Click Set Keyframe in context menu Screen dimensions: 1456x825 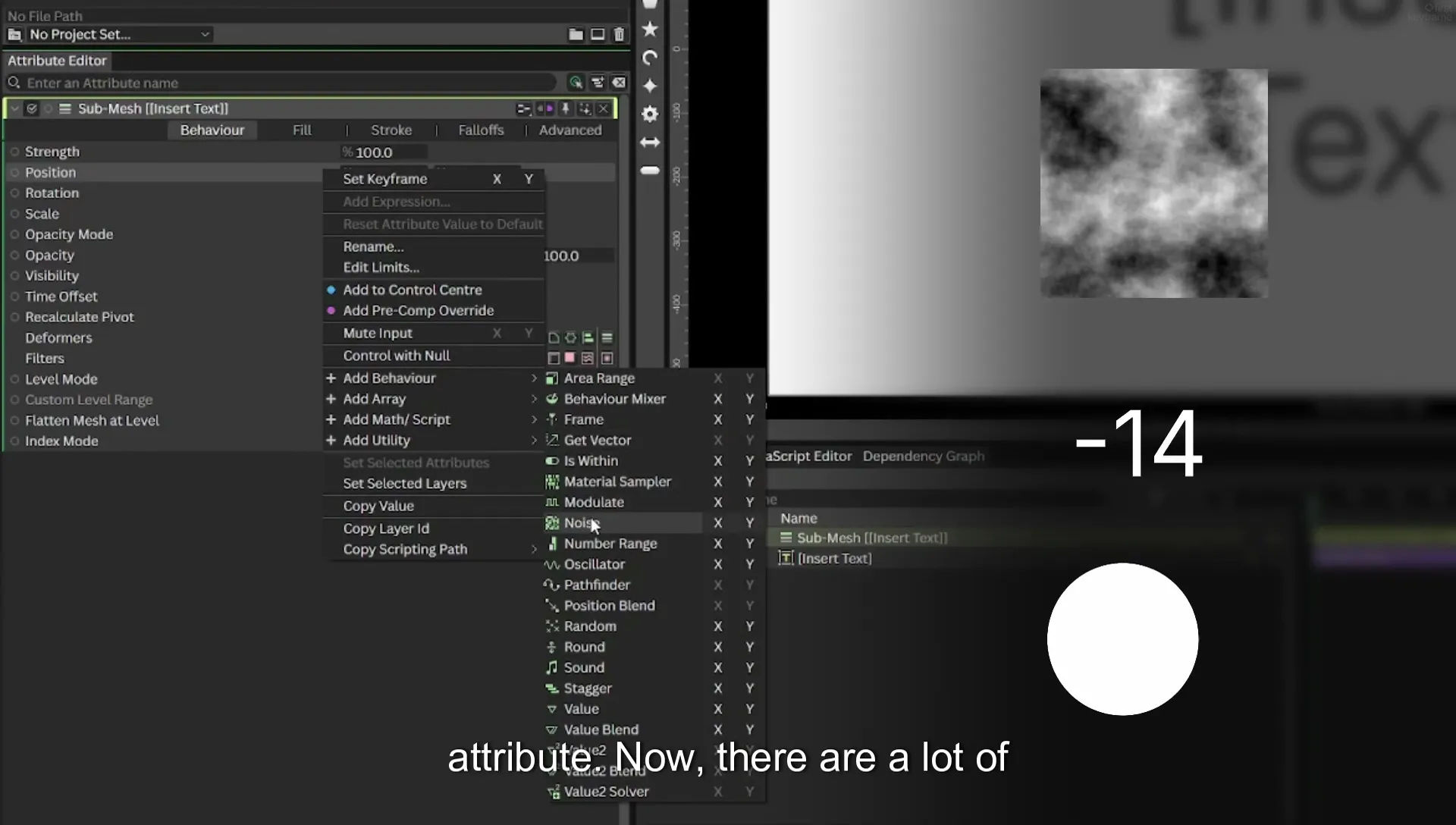[385, 179]
